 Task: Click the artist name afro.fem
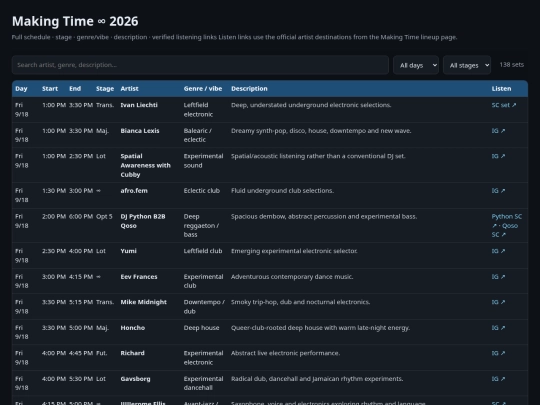[x=134, y=190]
